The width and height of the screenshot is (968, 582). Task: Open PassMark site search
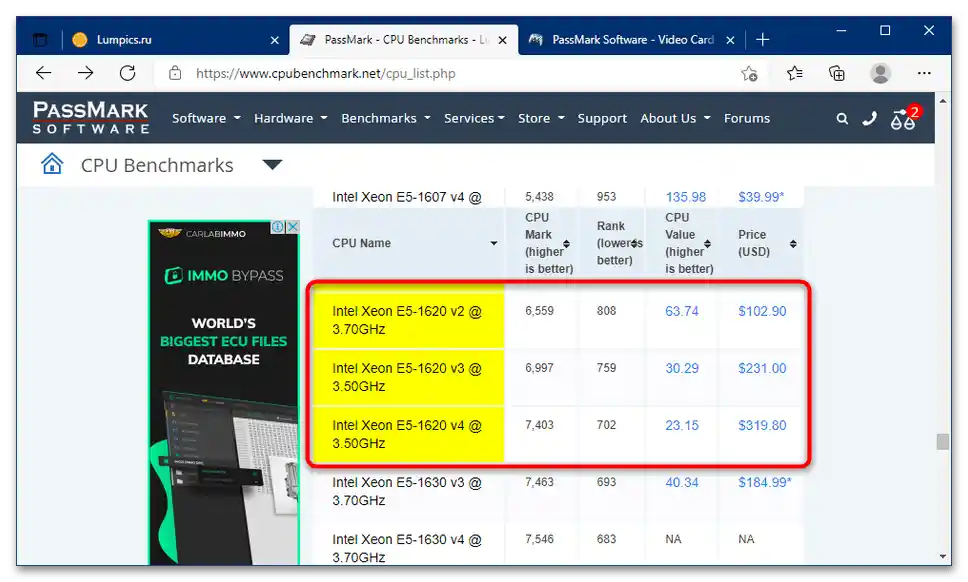tap(842, 118)
